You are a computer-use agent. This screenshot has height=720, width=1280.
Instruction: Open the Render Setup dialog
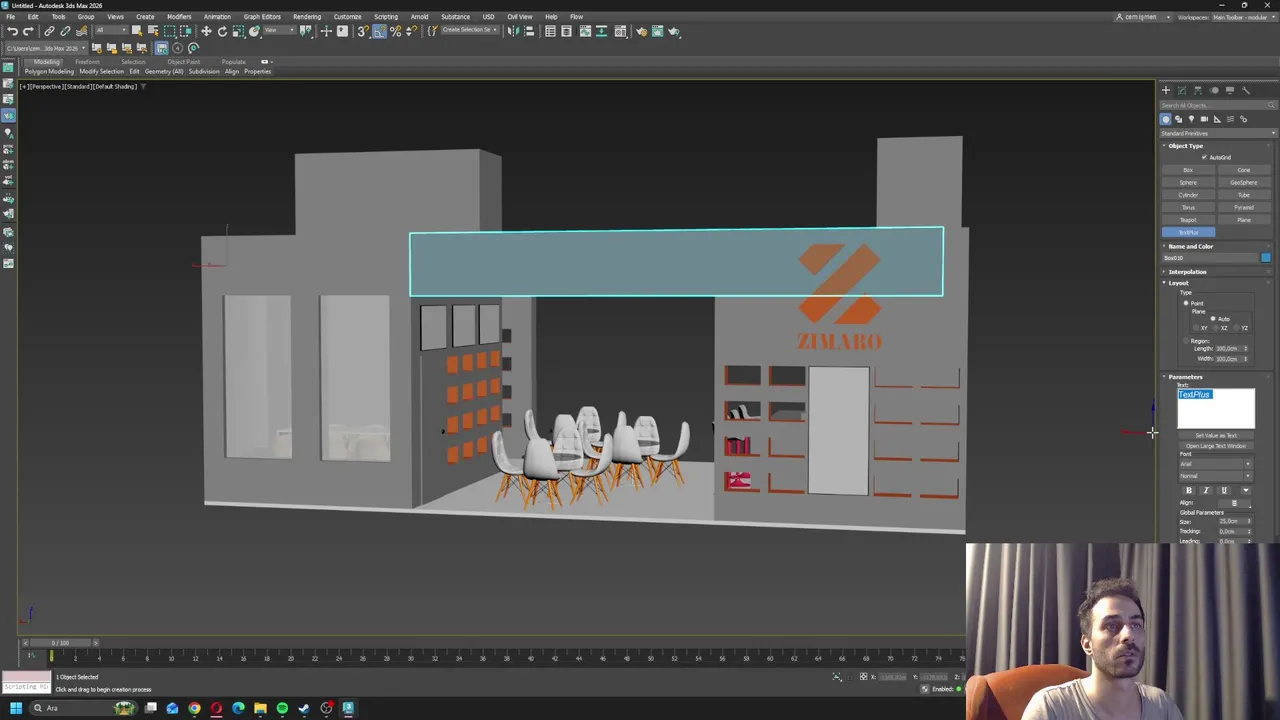641,31
